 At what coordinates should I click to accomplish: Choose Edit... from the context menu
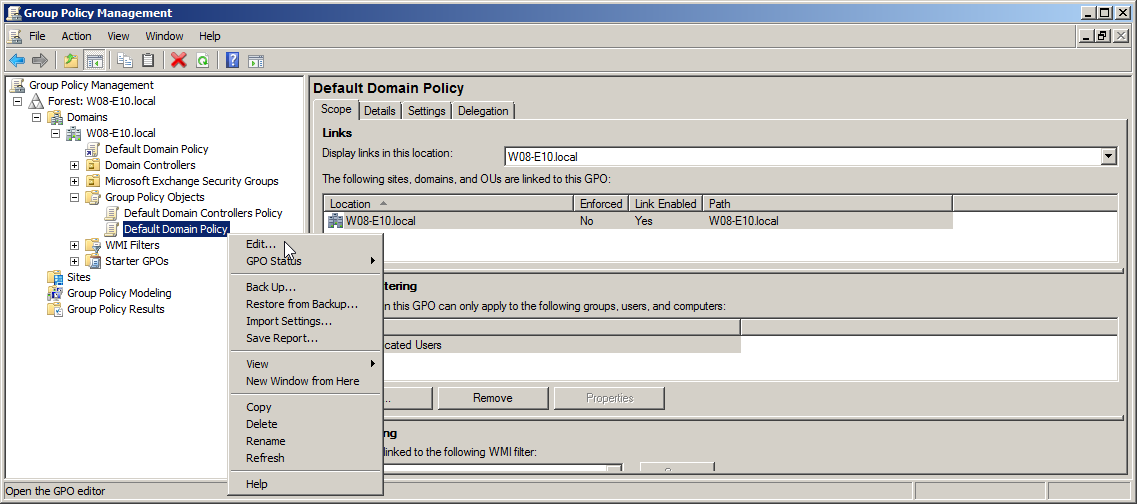coord(305,244)
